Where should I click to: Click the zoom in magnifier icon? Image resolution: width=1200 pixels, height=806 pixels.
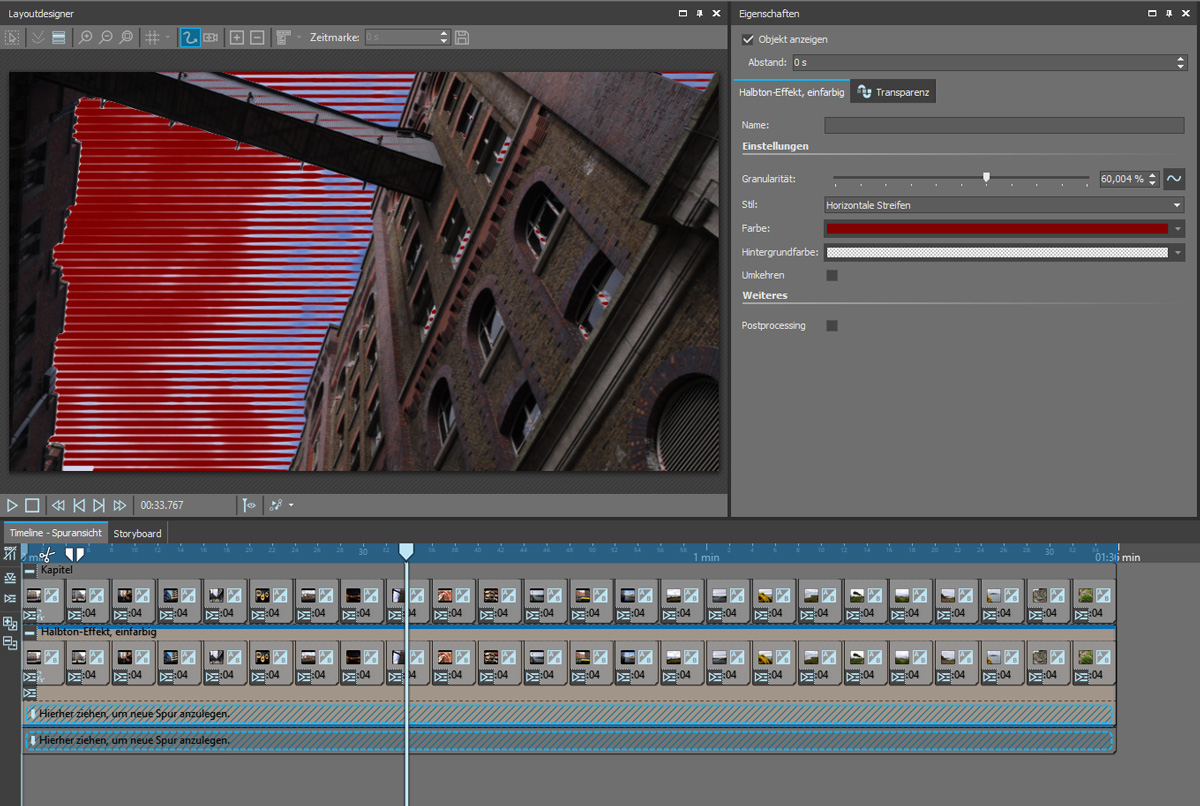[x=86, y=37]
